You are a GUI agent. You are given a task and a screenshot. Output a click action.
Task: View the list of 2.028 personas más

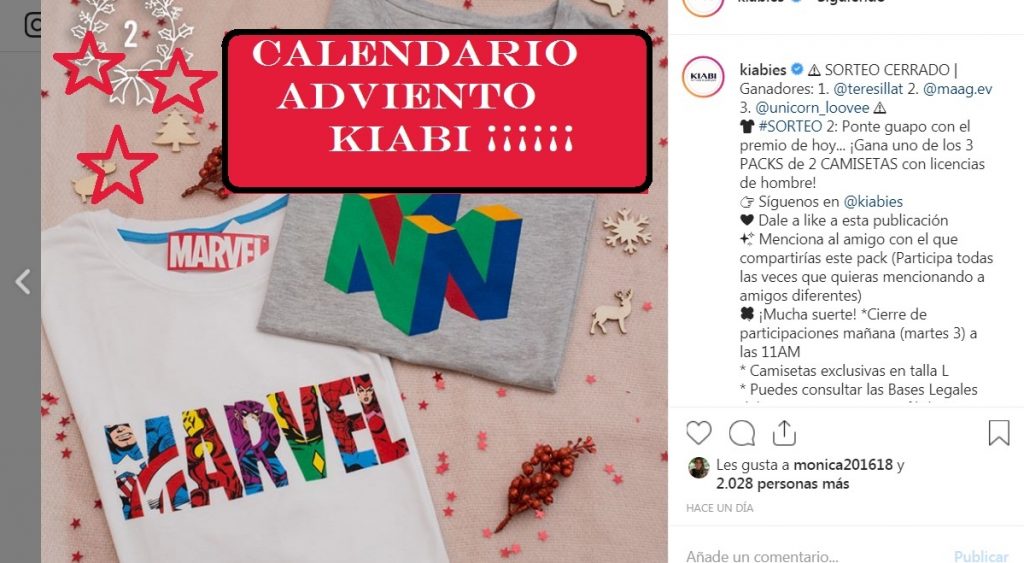tap(782, 484)
